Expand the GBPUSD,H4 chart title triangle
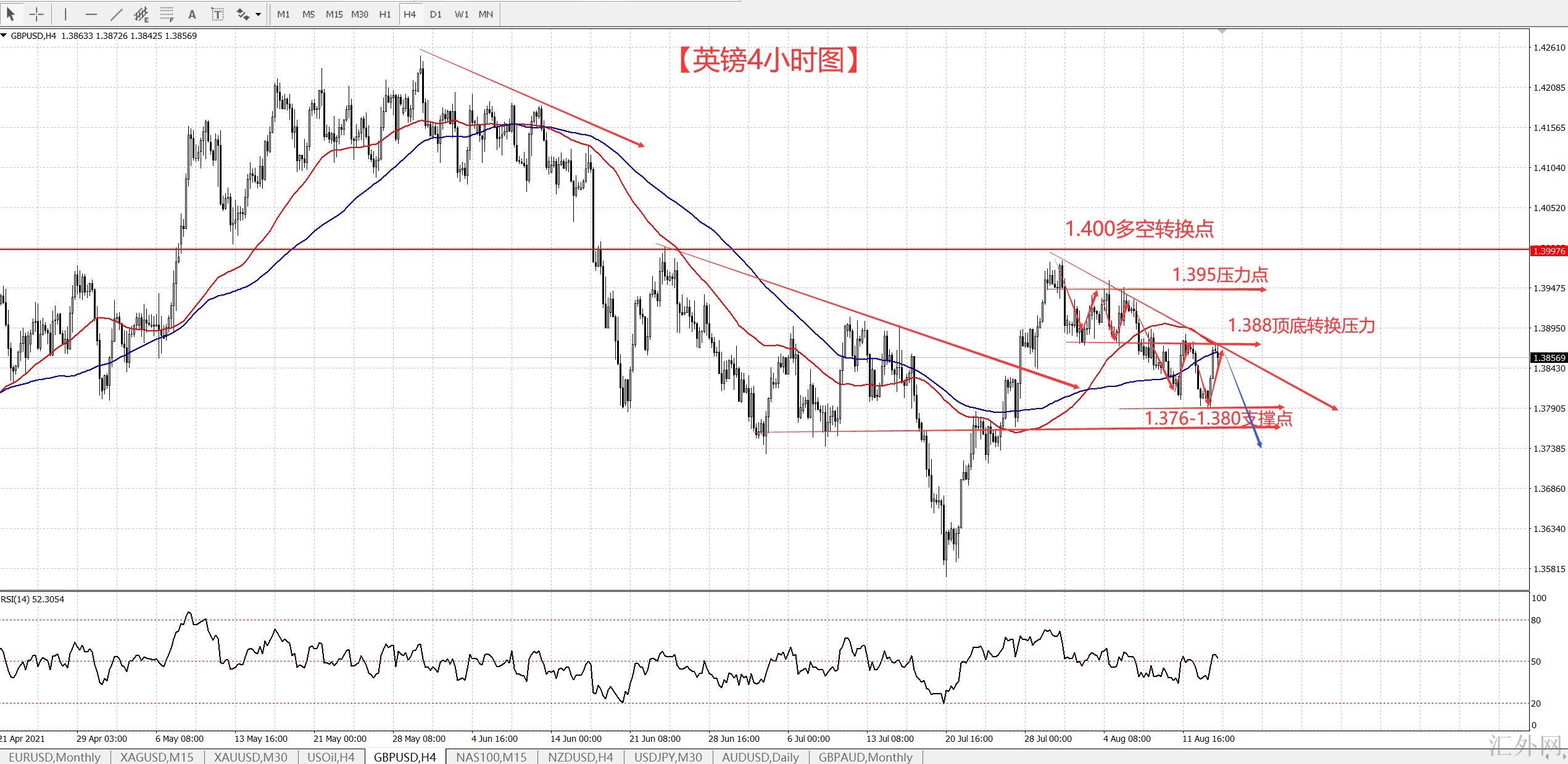The width and height of the screenshot is (1568, 764). (4, 36)
